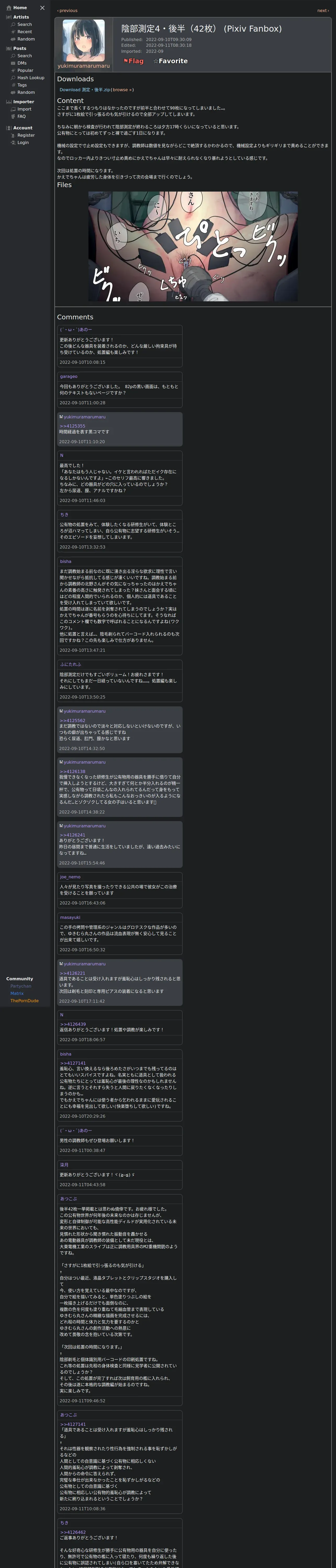Open Login in the sidebar
The height and width of the screenshot is (1568, 336).
pyautogui.click(x=23, y=142)
